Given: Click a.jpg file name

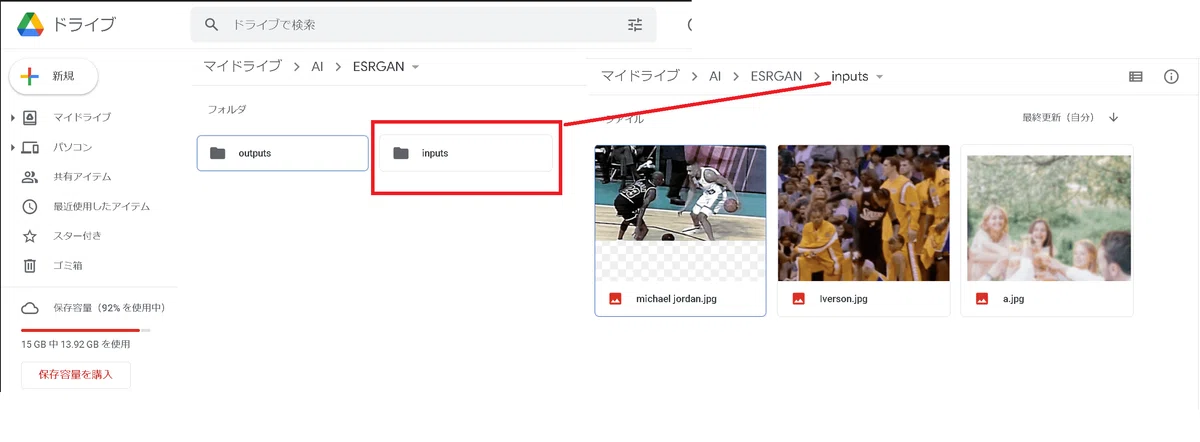Looking at the screenshot, I should click(1013, 299).
